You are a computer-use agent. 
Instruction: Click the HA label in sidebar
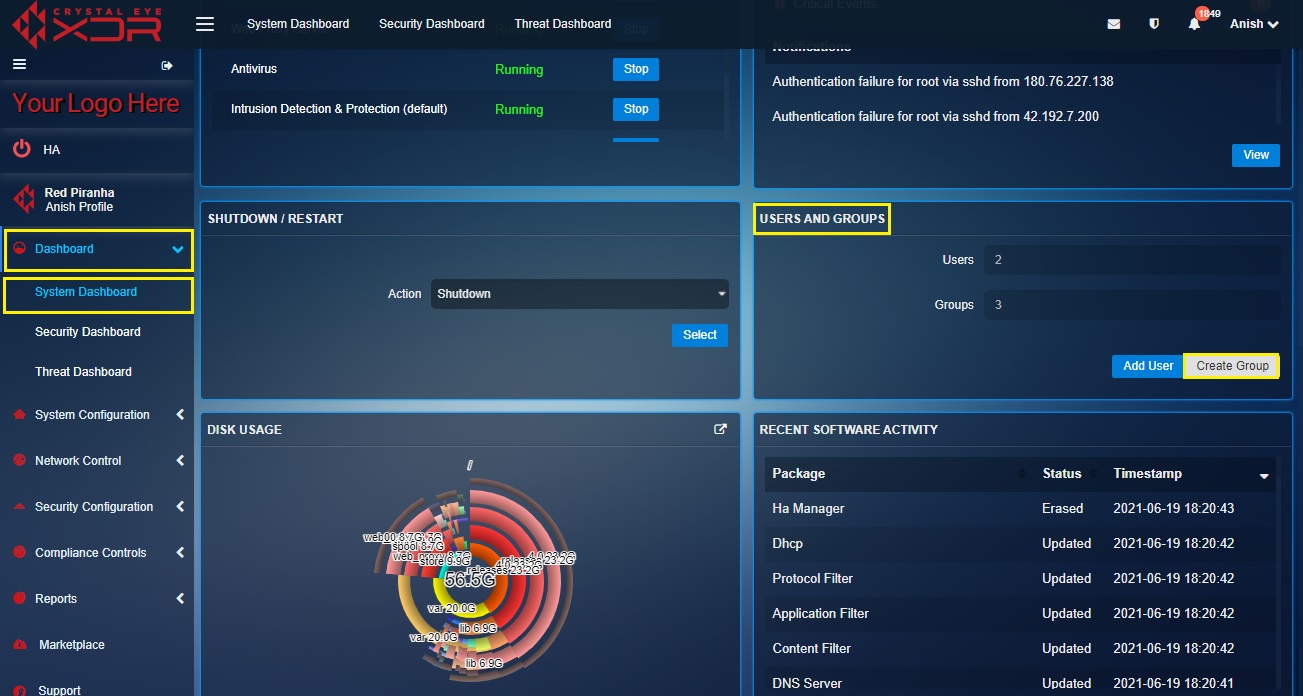pos(52,150)
